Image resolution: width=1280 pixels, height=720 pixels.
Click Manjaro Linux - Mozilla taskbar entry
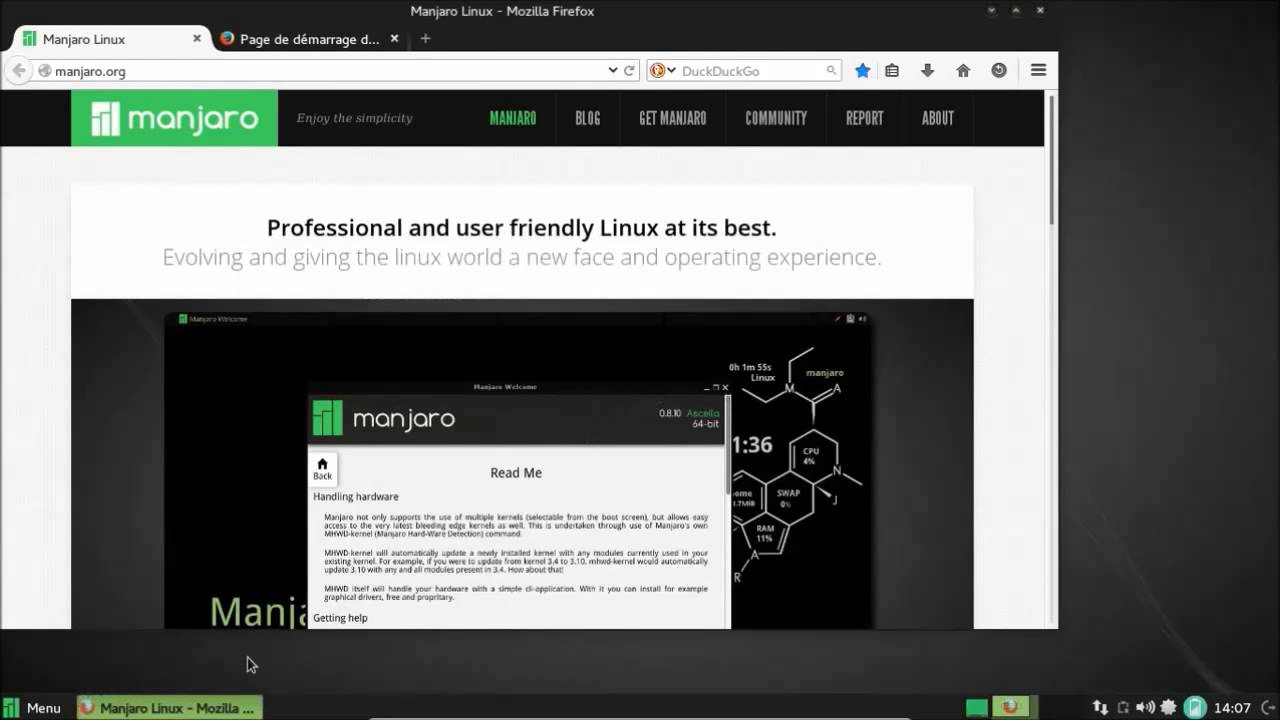click(x=170, y=707)
